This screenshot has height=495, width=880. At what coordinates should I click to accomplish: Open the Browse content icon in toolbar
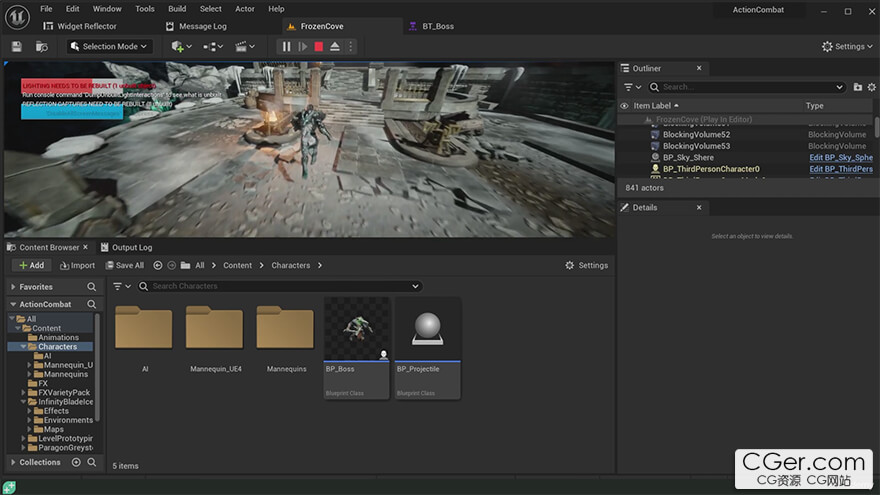click(x=42, y=46)
